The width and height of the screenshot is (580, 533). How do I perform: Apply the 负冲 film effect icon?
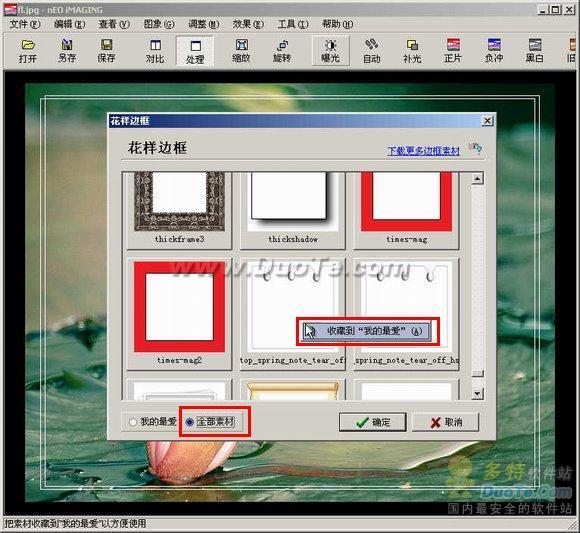tap(494, 51)
